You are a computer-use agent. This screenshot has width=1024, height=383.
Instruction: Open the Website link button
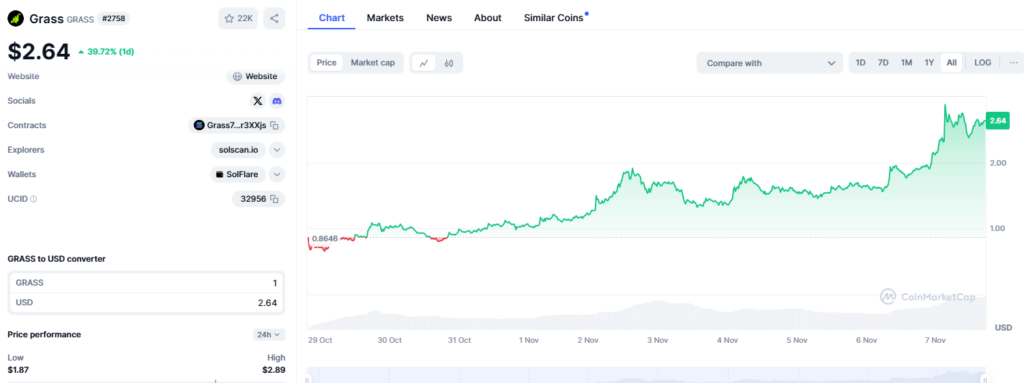[256, 76]
